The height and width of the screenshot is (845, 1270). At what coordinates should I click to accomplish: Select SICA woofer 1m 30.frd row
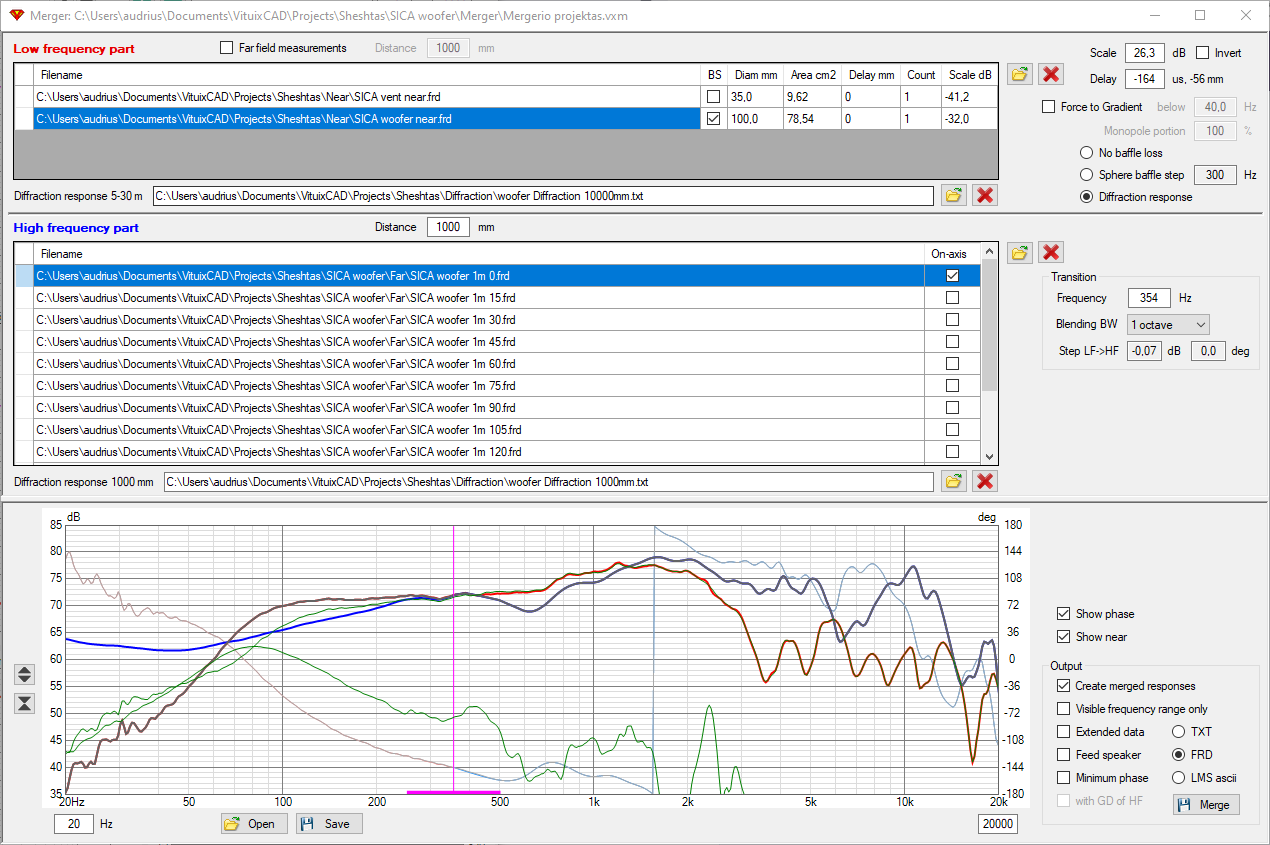click(x=477, y=320)
